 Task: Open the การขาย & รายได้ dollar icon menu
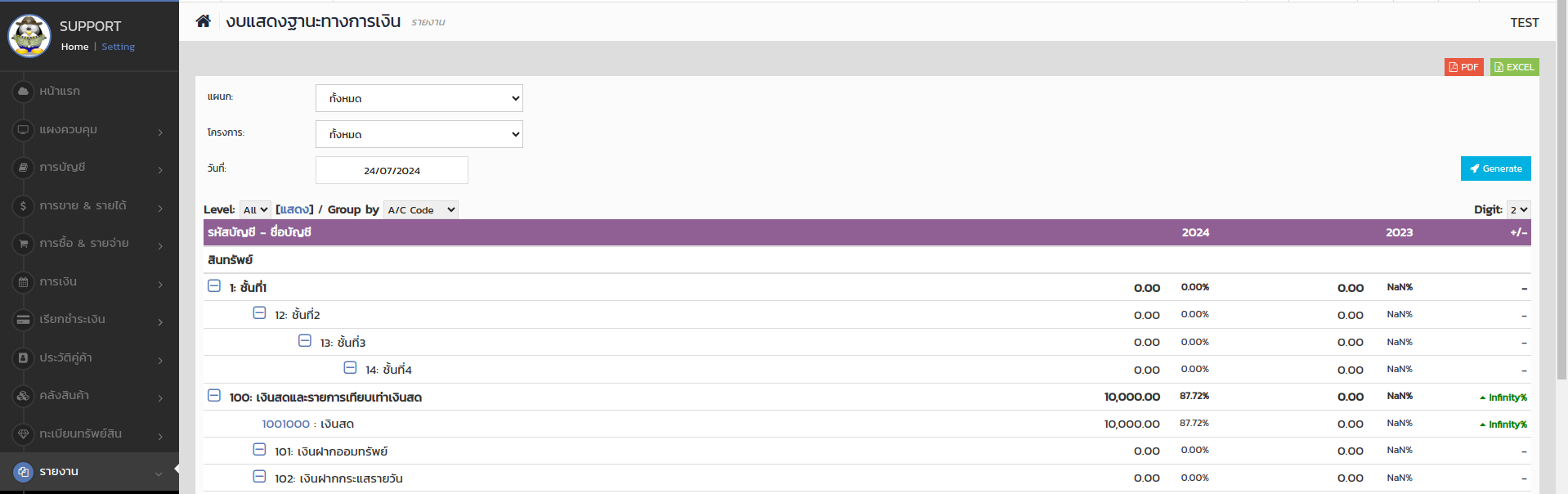23,206
